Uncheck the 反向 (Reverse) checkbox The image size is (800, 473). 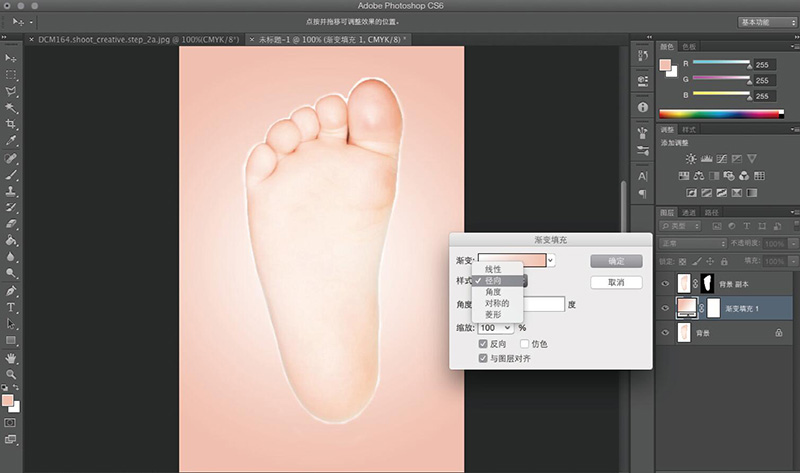tap(484, 343)
